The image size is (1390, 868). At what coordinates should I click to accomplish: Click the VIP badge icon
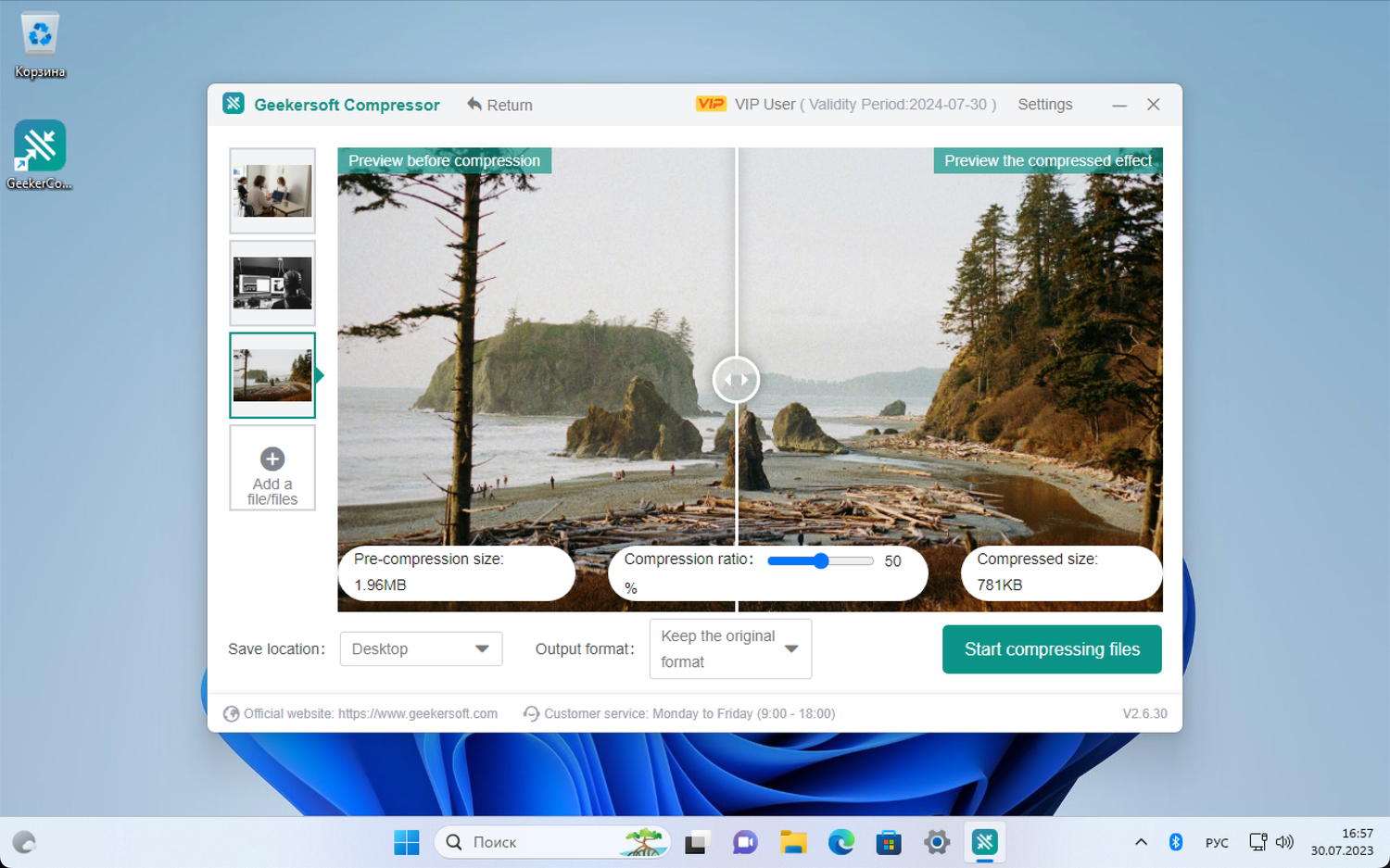pos(711,104)
